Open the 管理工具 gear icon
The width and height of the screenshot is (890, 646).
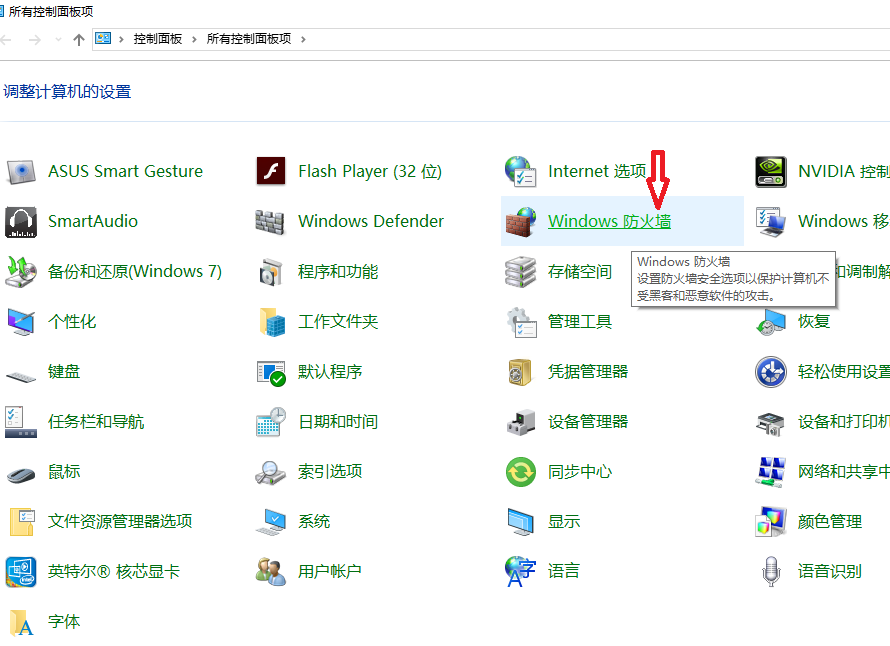[522, 322]
